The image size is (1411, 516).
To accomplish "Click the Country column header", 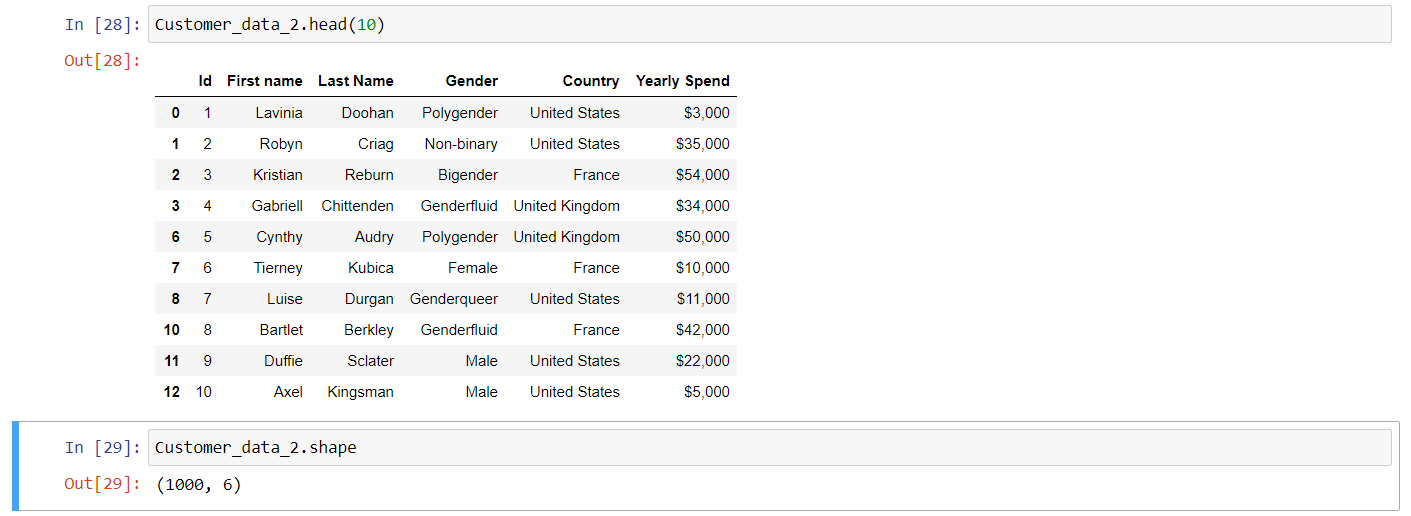I will point(591,81).
